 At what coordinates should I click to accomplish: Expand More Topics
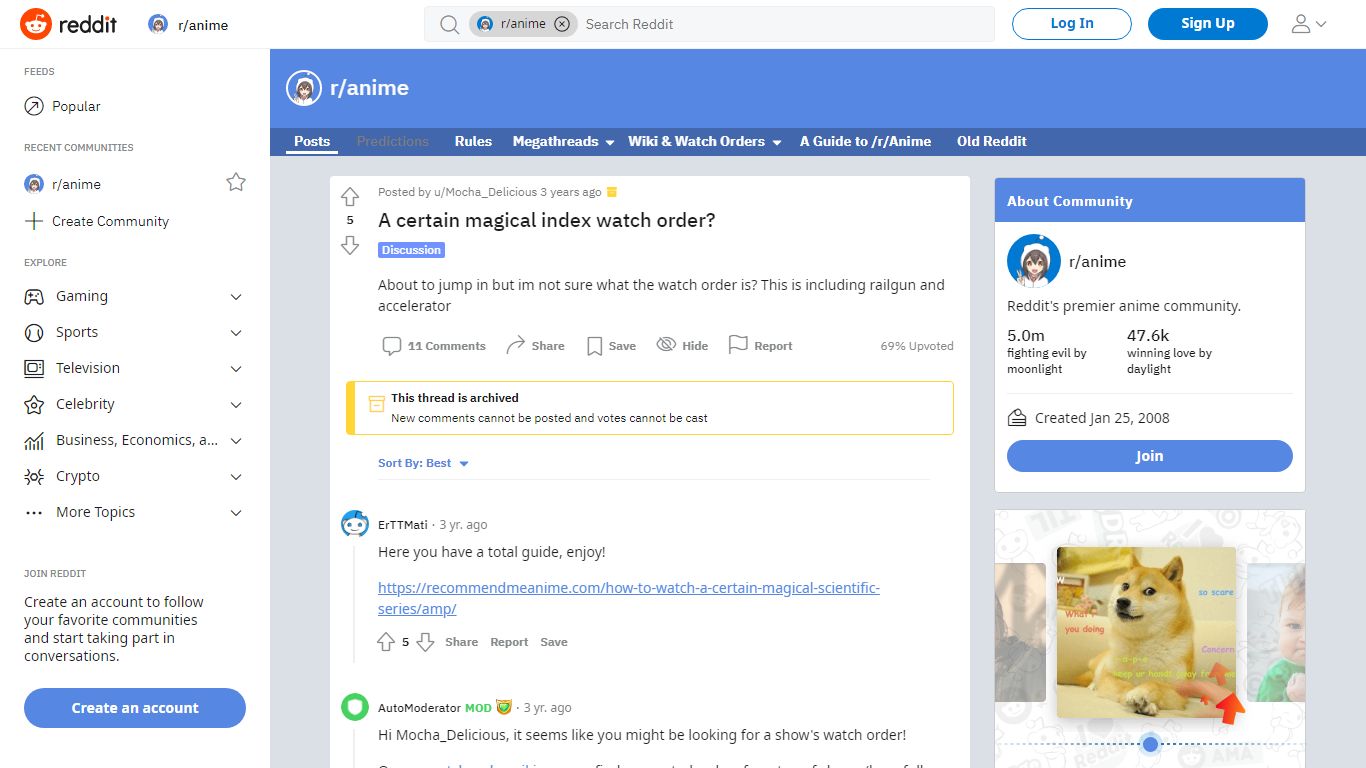click(236, 513)
